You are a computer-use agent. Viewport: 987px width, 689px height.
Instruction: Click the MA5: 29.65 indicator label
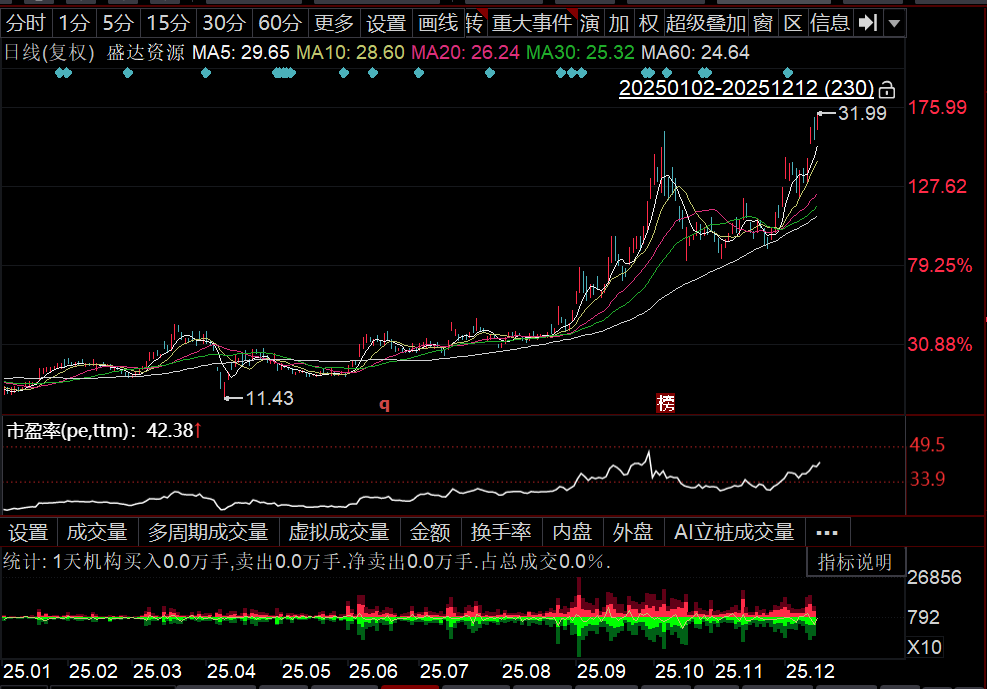(241, 53)
